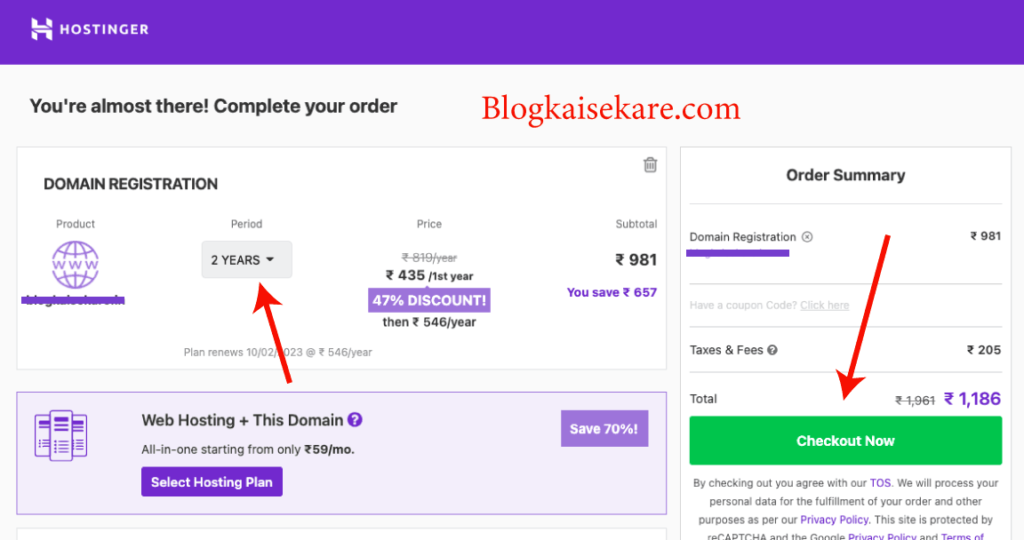Open the 2 YEARS period dropdown
This screenshot has width=1024, height=540.
[247, 260]
